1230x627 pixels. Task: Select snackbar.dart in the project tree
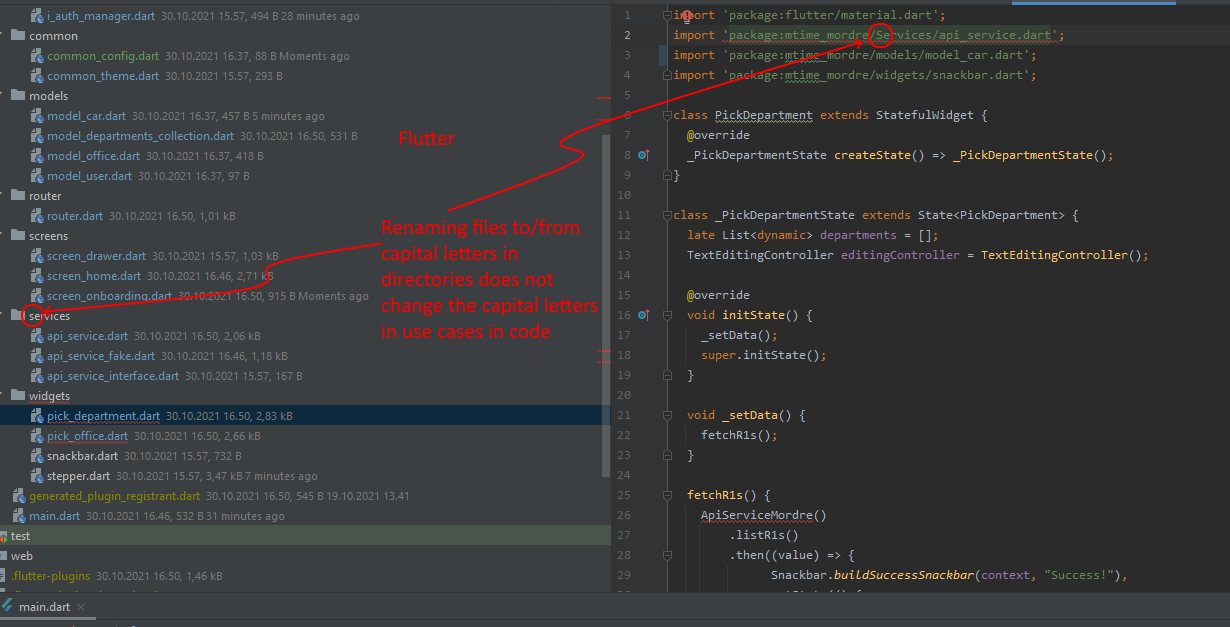click(x=85, y=455)
